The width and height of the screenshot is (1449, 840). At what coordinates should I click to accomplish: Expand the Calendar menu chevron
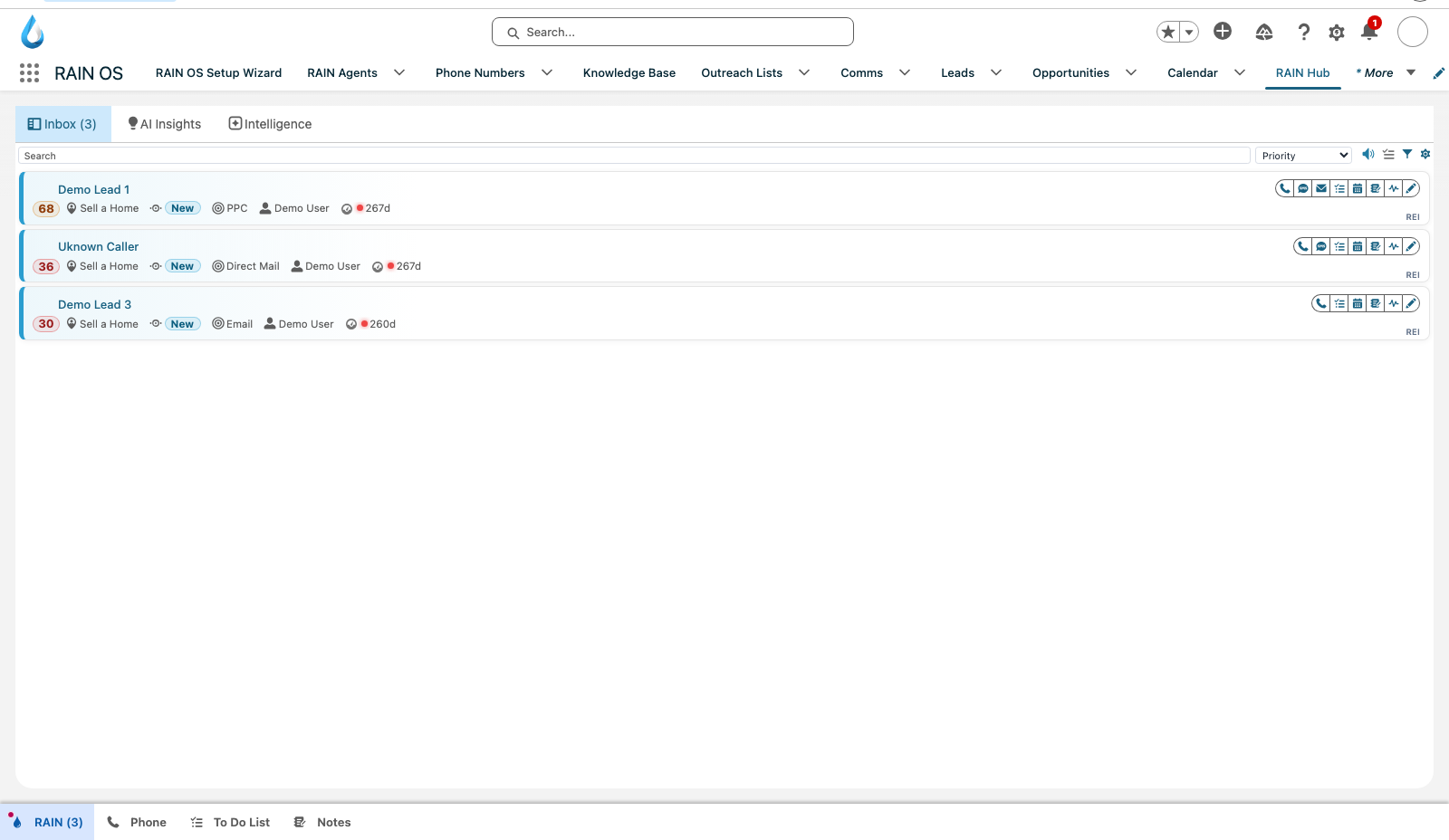[1240, 72]
